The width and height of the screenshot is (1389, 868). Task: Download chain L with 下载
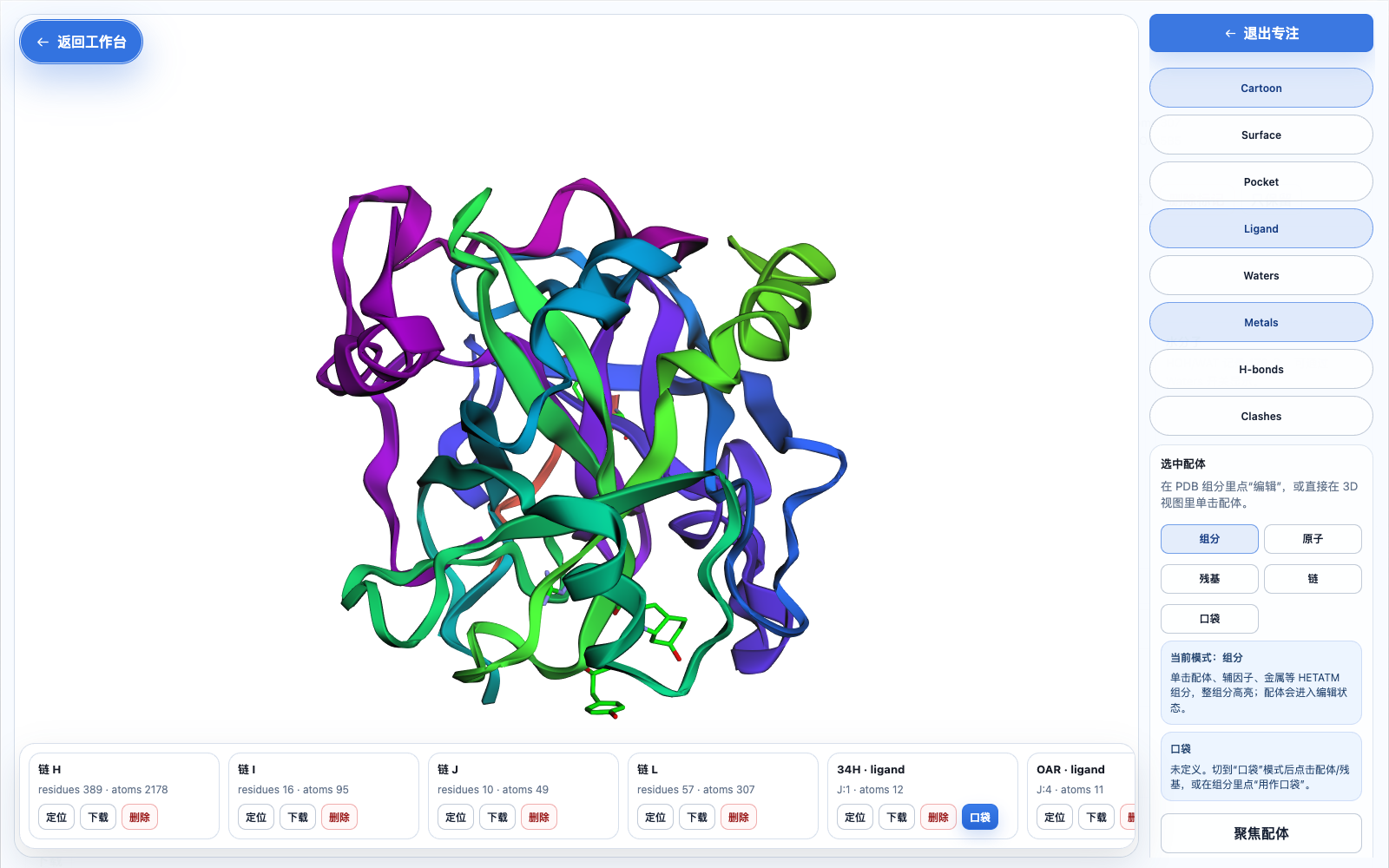(697, 817)
